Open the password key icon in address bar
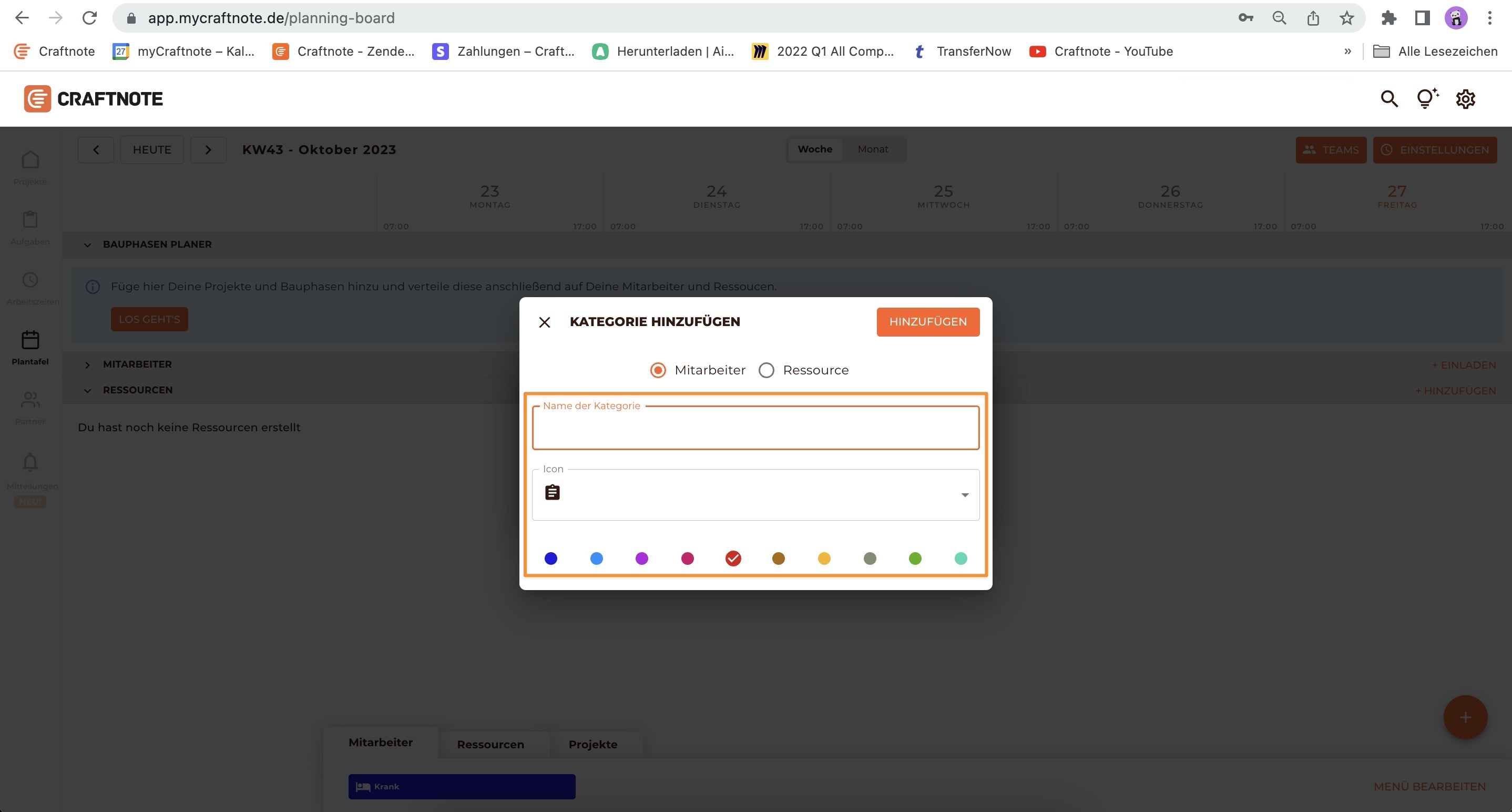1512x812 pixels. pos(1245,18)
